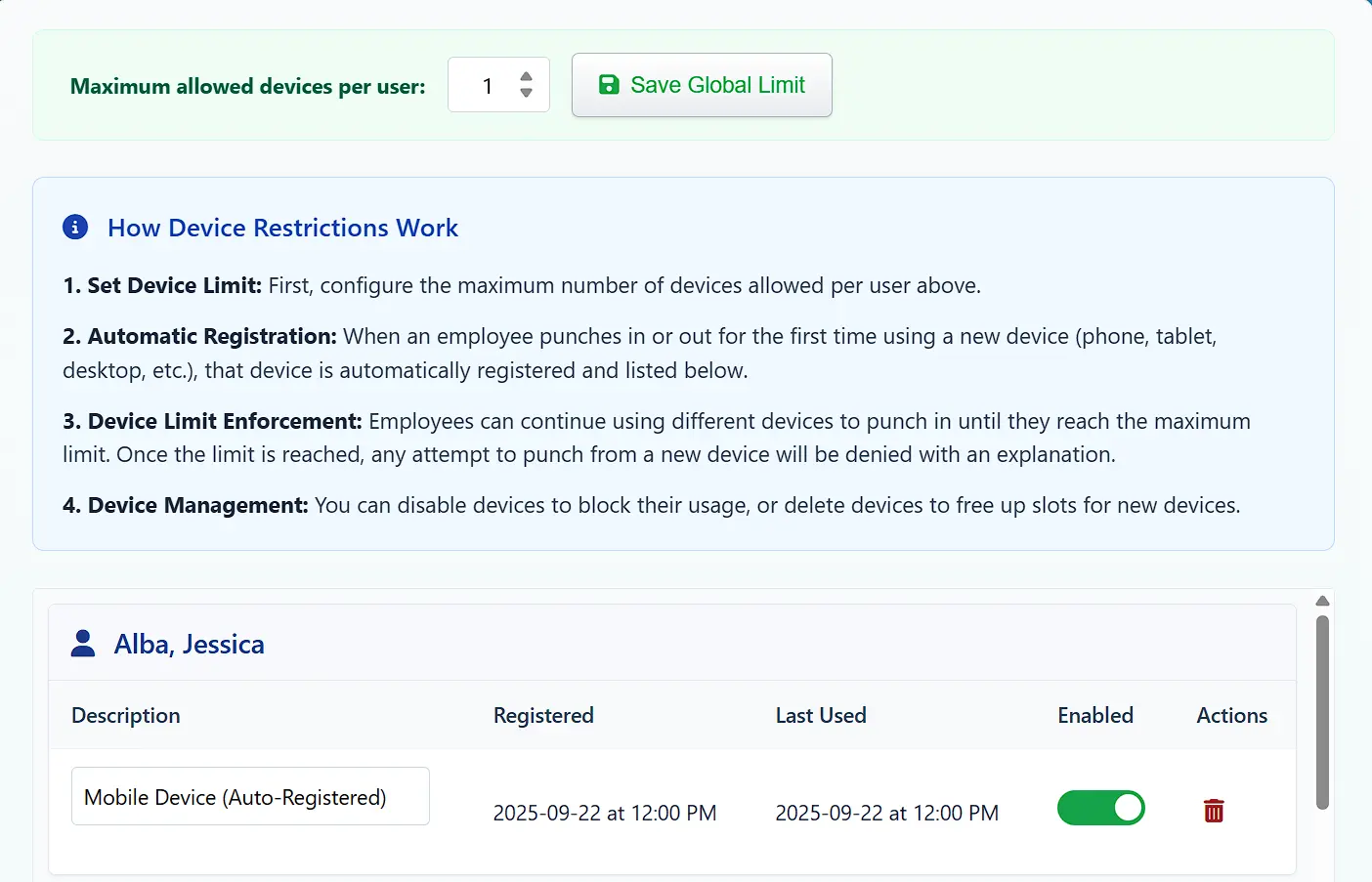The width and height of the screenshot is (1372, 882).
Task: Click the How Device Restrictions Work heading
Action: pos(282,228)
